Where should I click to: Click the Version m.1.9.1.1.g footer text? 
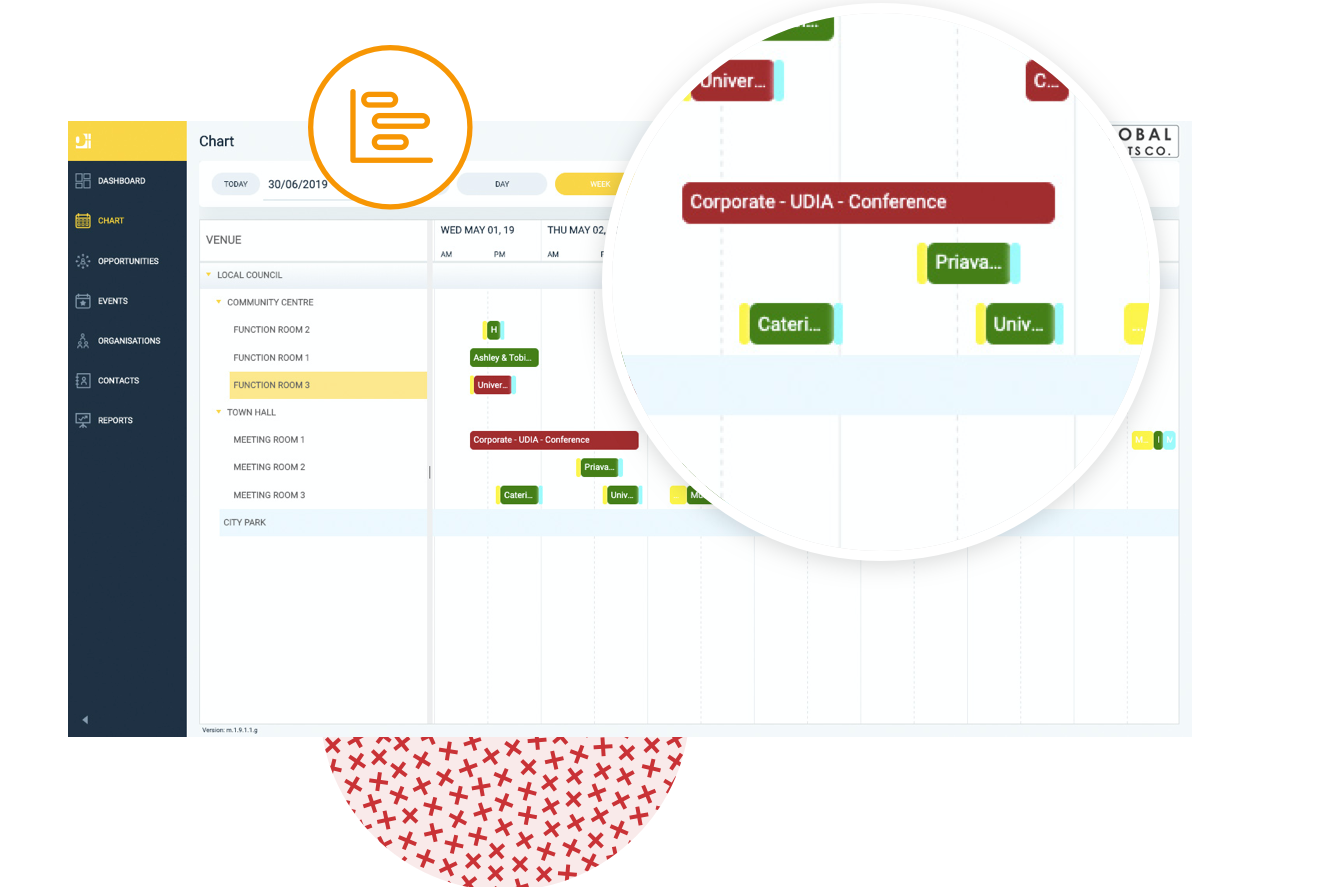click(230, 730)
